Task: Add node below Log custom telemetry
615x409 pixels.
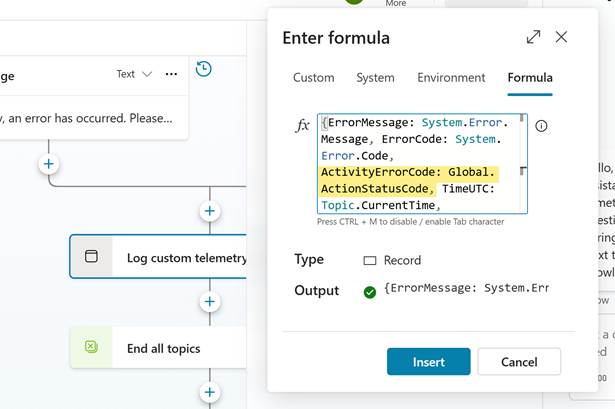Action: [209, 301]
